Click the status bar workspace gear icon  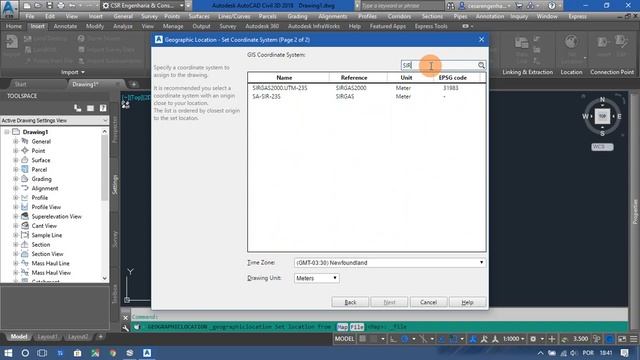tap(533, 339)
